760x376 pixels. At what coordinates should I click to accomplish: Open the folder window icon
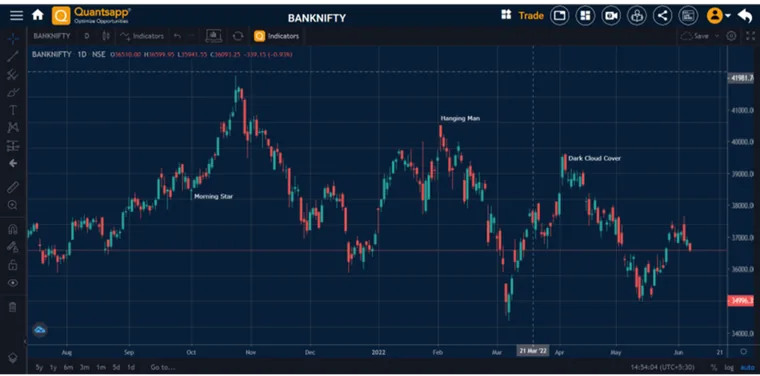pyautogui.click(x=559, y=16)
